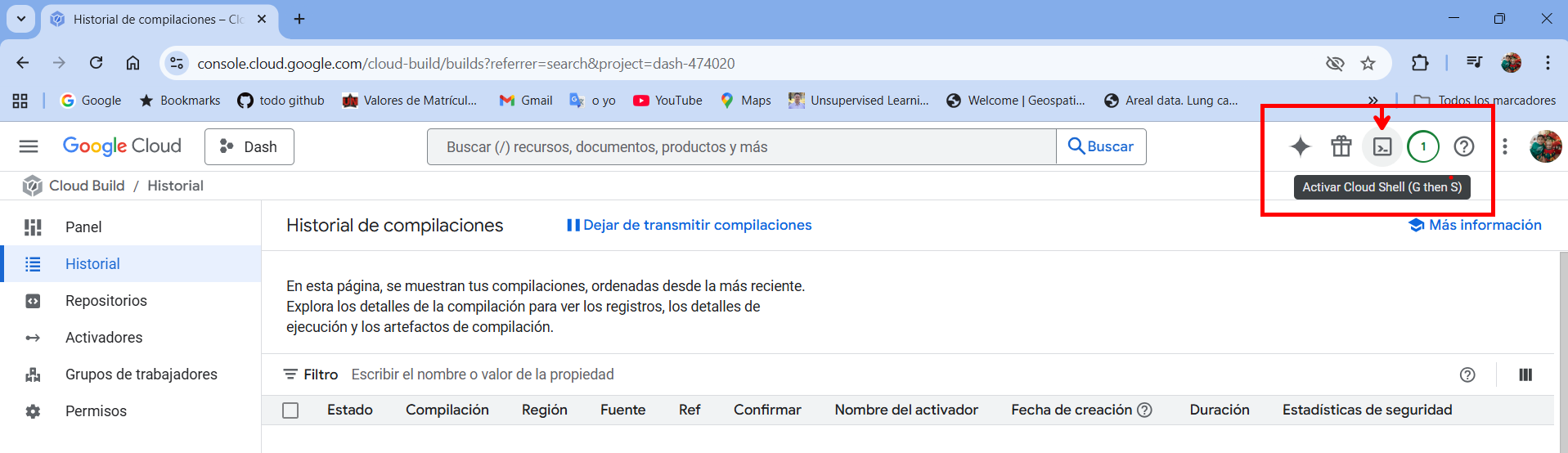Open the Maps bookmark
The height and width of the screenshot is (453, 1568).
[745, 101]
